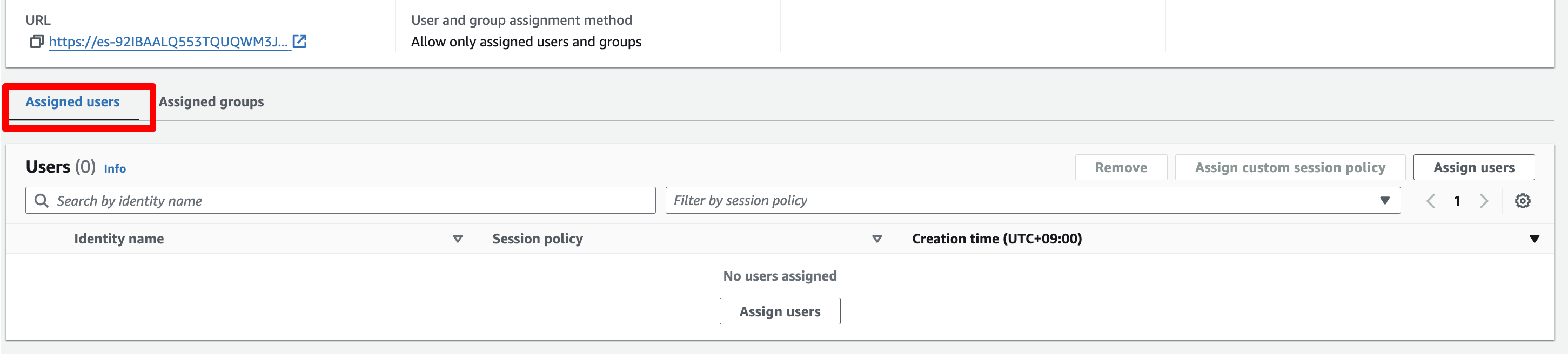Expand the Filter by session policy dropdown
Screen dimensions: 1568x354
pos(1385,201)
